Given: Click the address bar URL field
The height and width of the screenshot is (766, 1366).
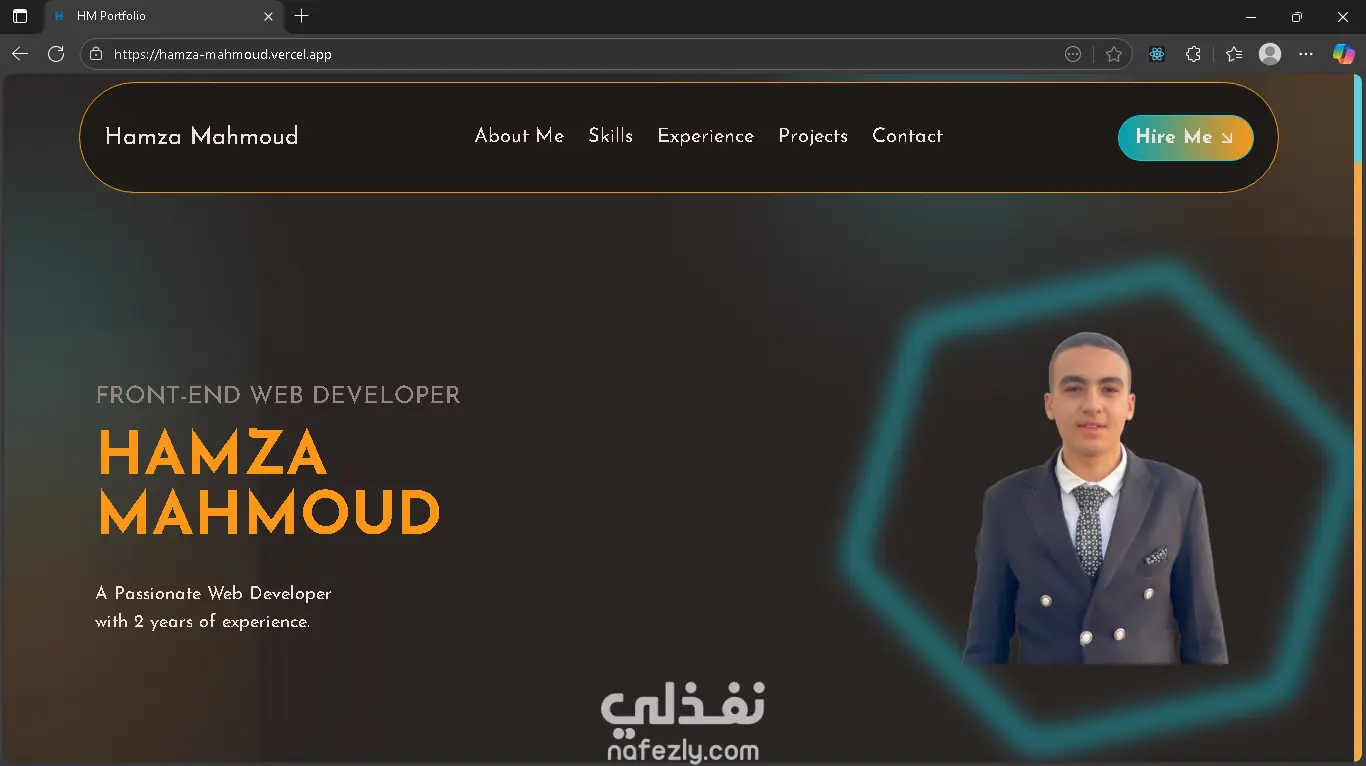Looking at the screenshot, I should click(580, 54).
